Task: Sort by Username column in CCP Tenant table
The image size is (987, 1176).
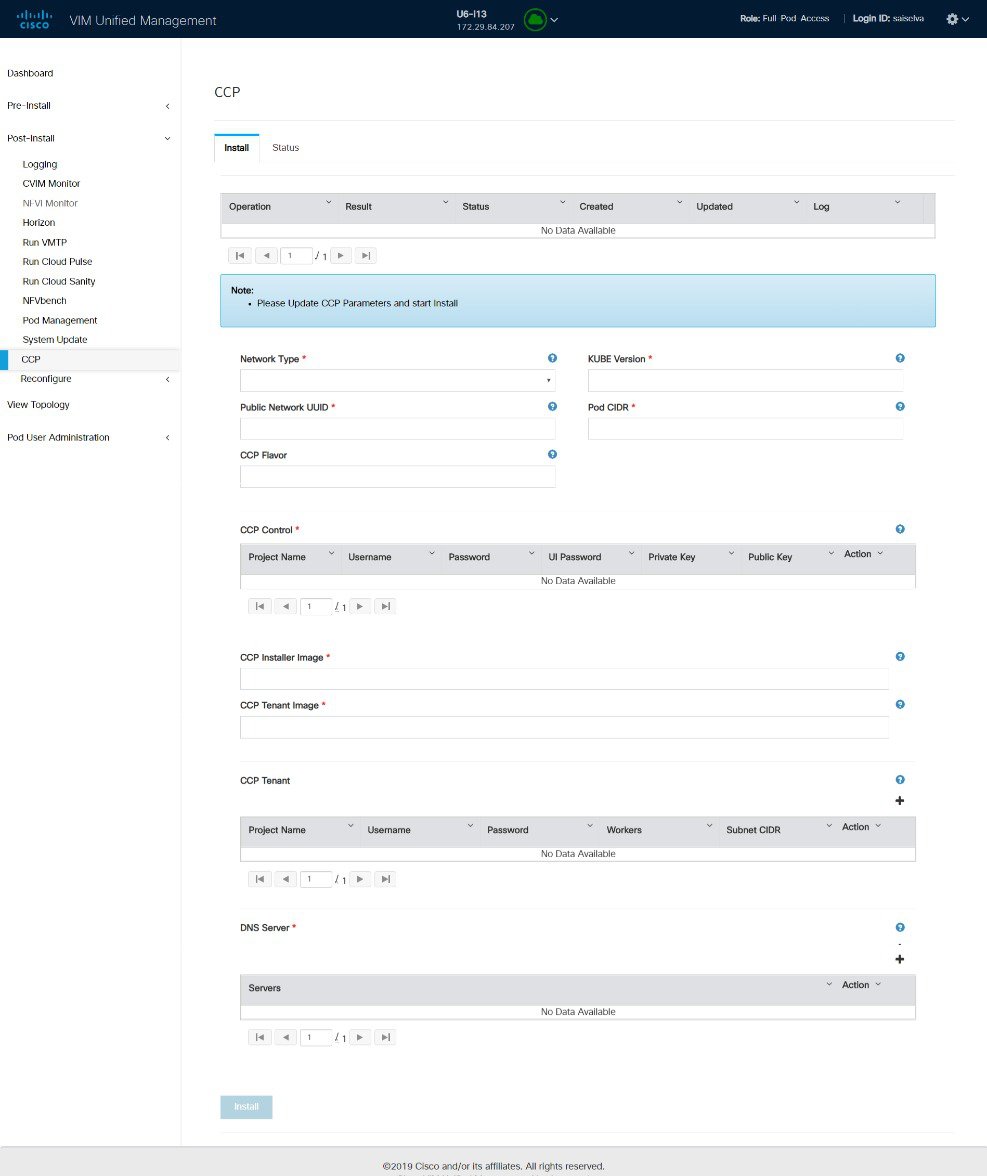Action: (x=388, y=830)
